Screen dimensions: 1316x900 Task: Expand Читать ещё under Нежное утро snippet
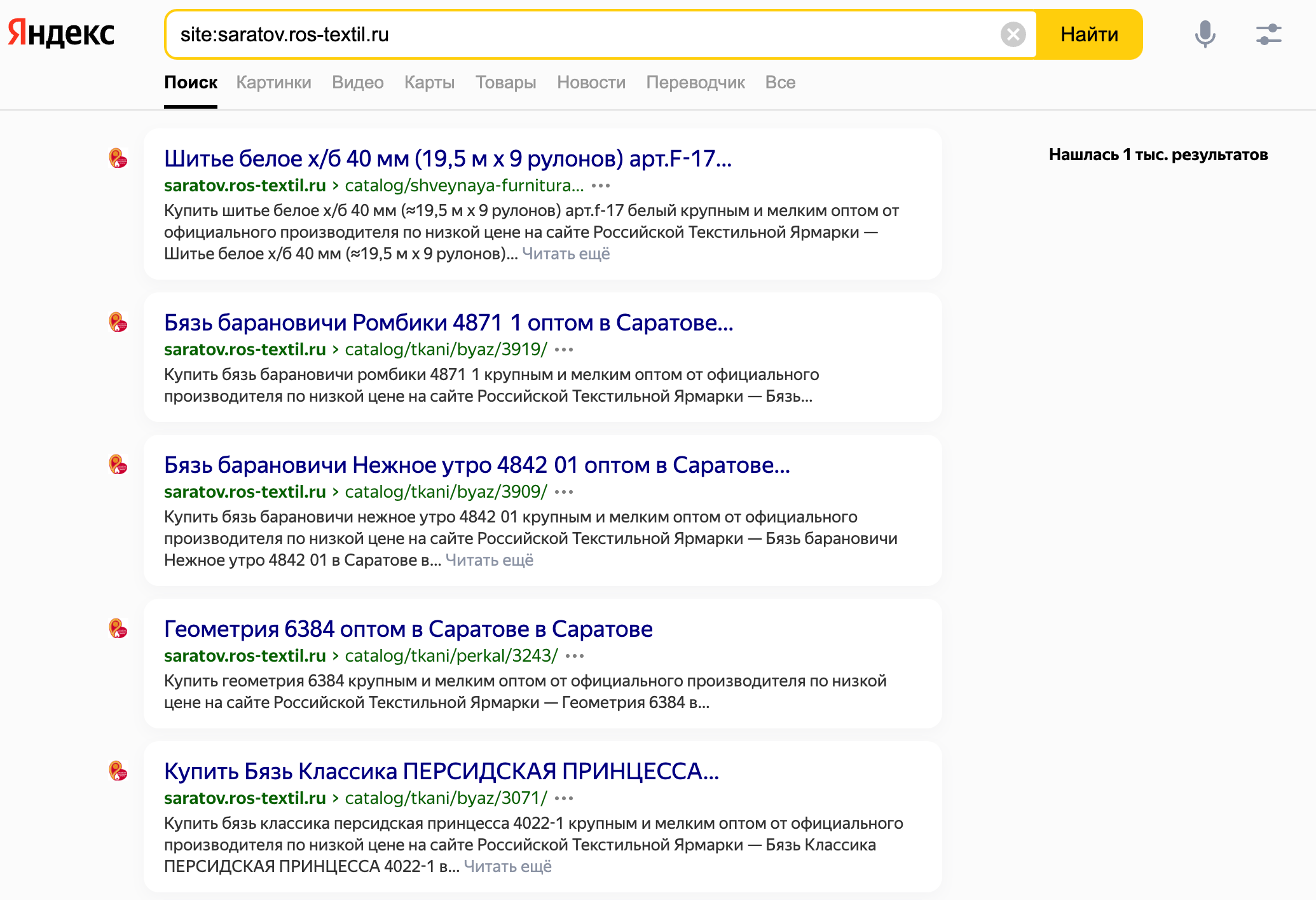[489, 560]
